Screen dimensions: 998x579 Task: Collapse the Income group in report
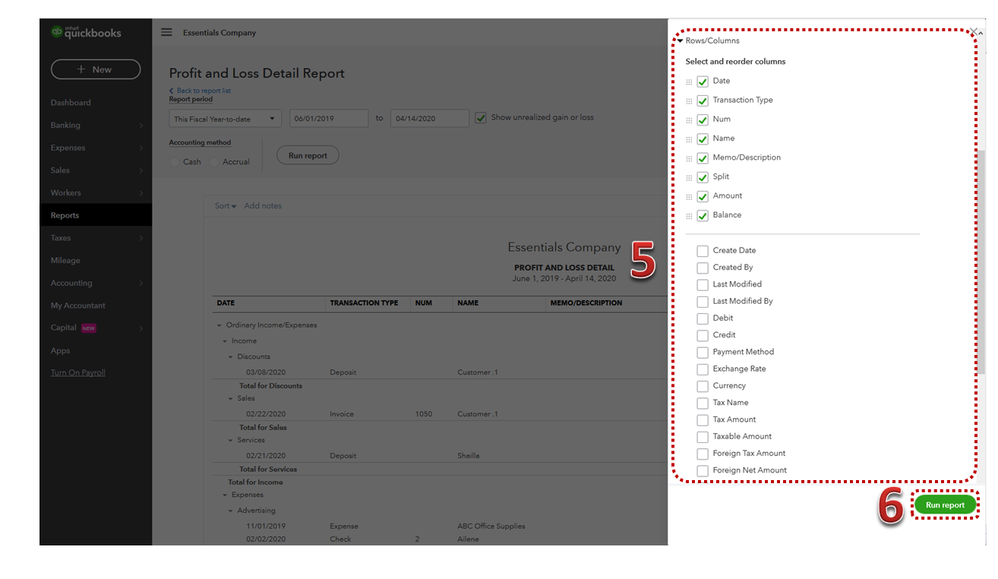pyautogui.click(x=225, y=341)
